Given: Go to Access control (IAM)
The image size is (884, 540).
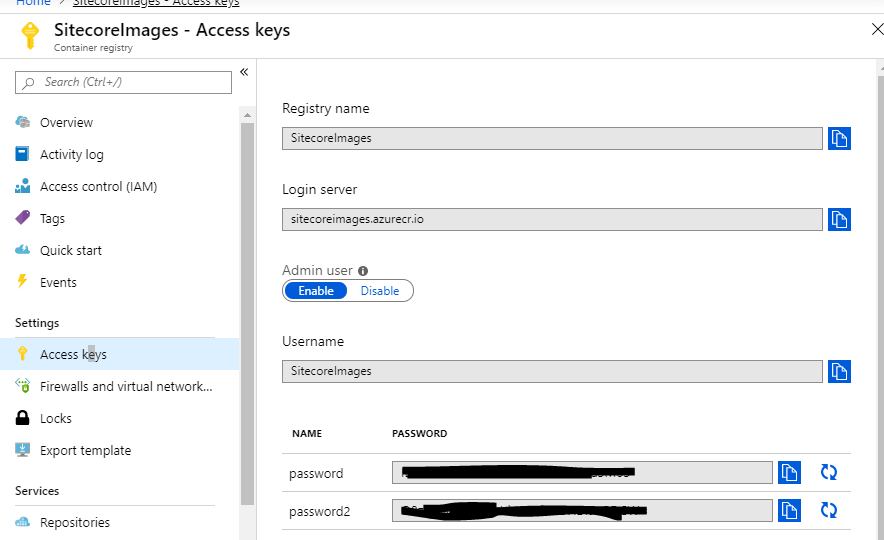Looking at the screenshot, I should tap(98, 186).
